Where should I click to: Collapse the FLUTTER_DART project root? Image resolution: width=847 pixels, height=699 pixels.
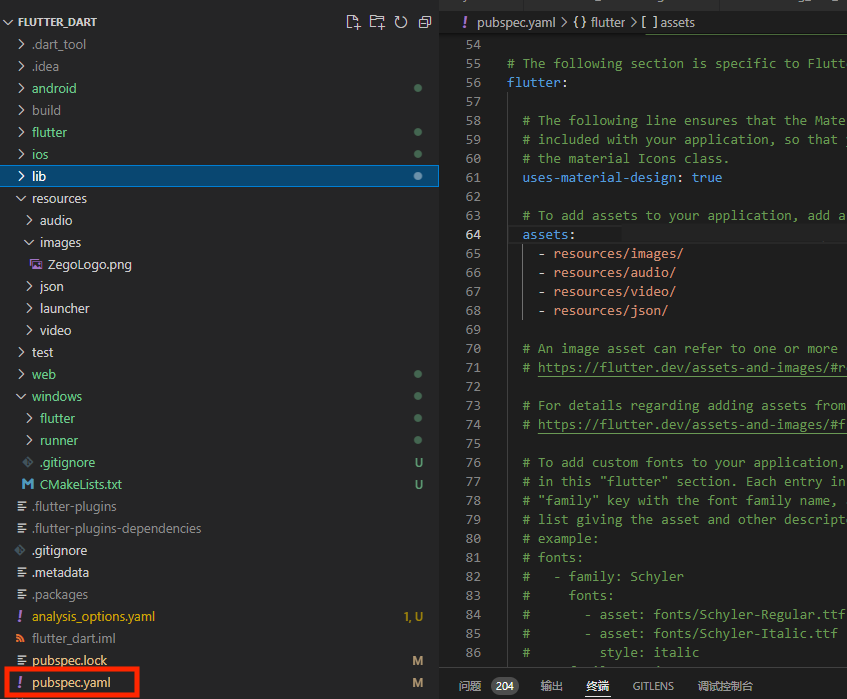8,22
